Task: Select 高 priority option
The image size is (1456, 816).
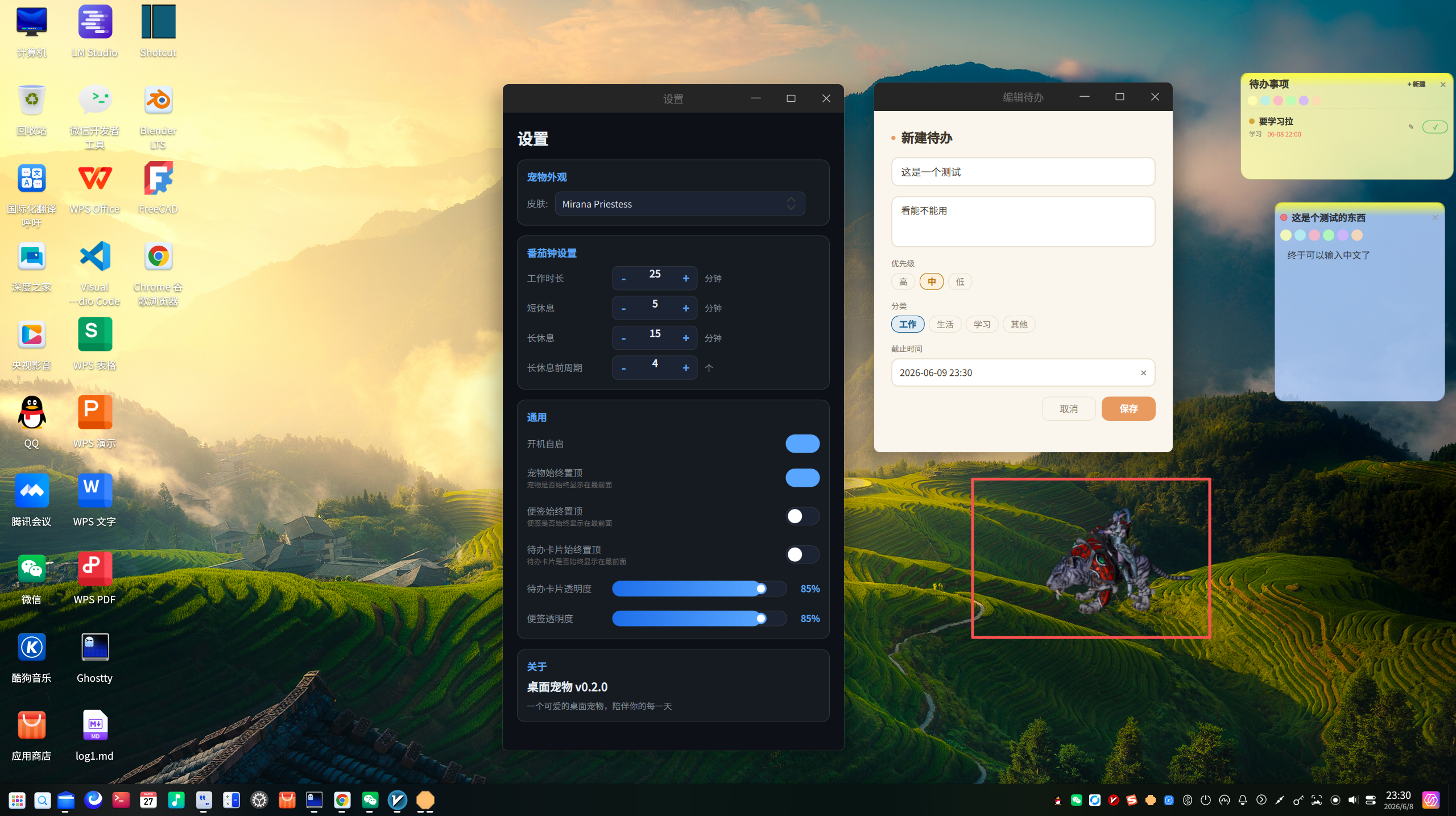Action: pos(903,282)
